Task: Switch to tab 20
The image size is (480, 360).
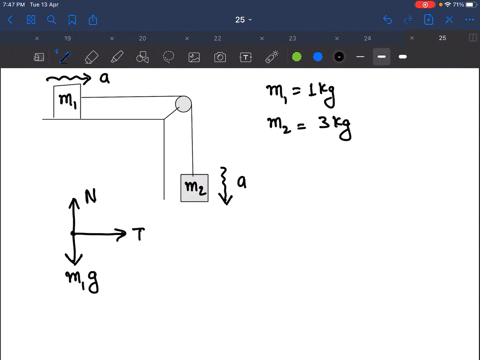Action: (x=143, y=38)
